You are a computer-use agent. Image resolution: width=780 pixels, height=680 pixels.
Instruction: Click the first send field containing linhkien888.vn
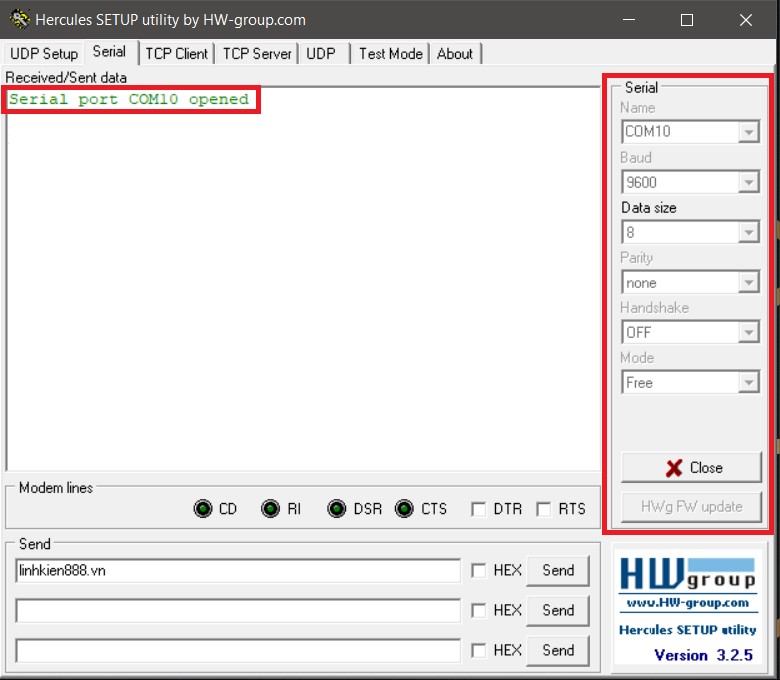[x=238, y=571]
